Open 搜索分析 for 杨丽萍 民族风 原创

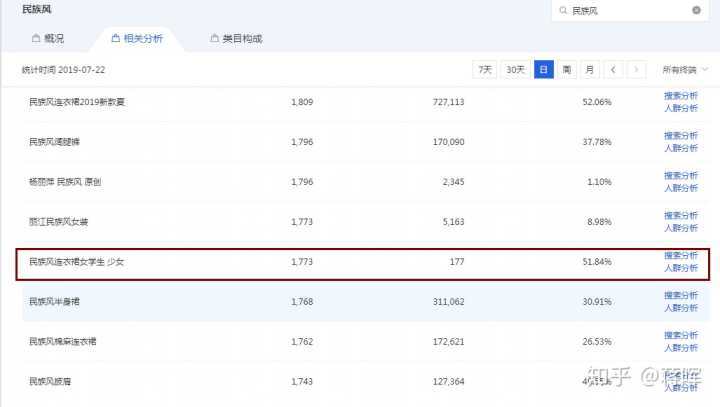click(681, 175)
